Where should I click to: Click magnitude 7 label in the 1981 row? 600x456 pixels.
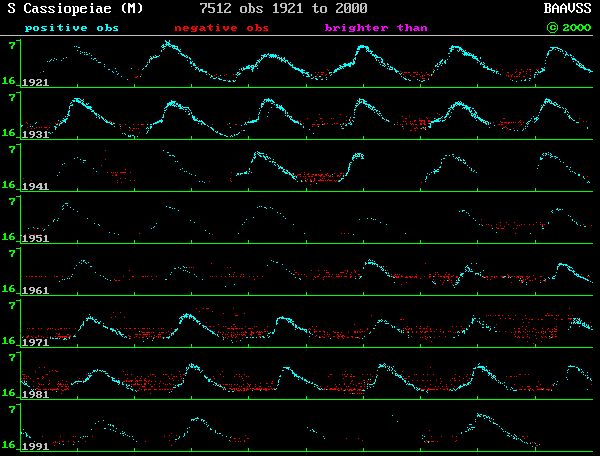pyautogui.click(x=11, y=357)
